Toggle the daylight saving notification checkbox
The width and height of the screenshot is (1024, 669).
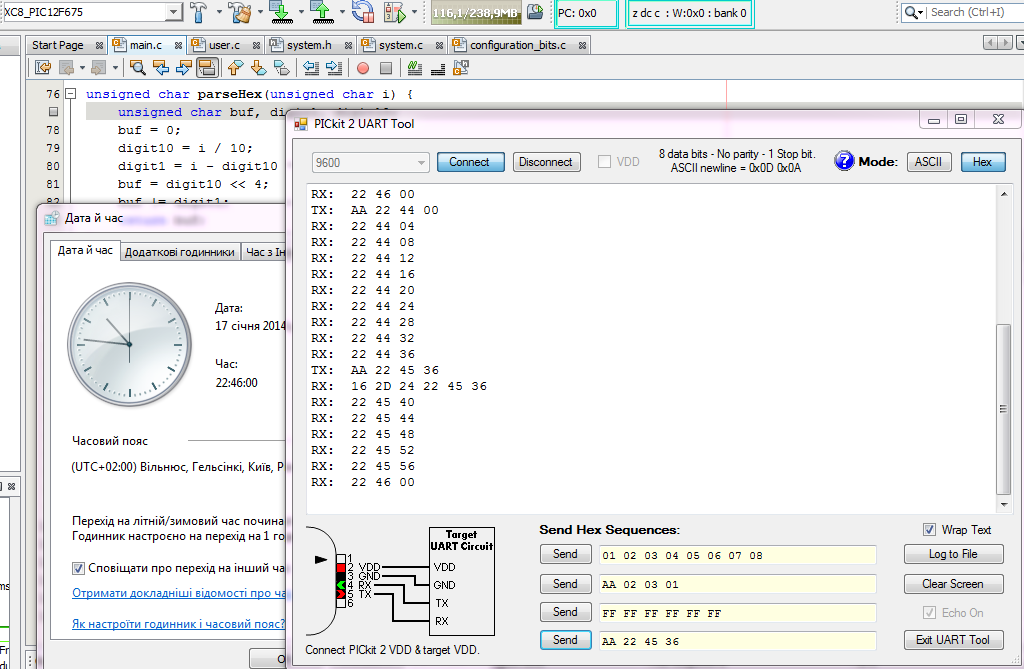point(79,568)
